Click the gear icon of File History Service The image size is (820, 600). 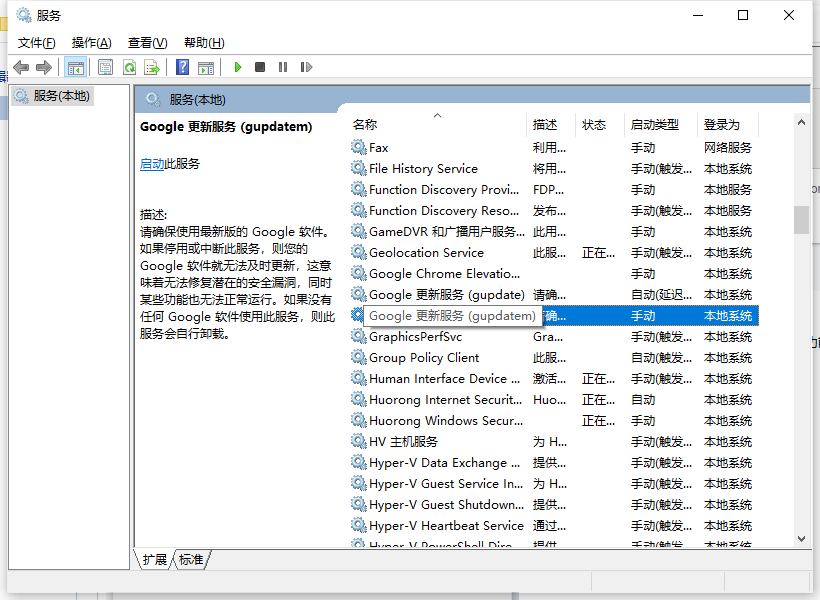coord(358,168)
